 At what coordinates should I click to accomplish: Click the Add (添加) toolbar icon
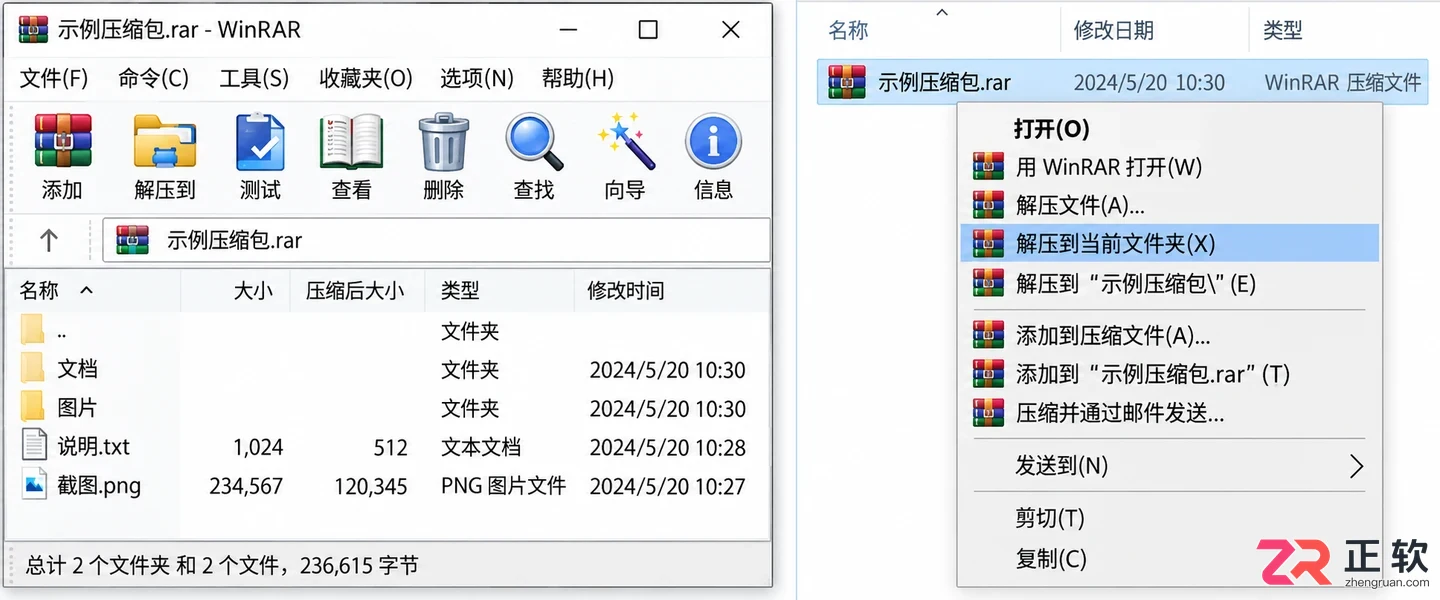(63, 141)
